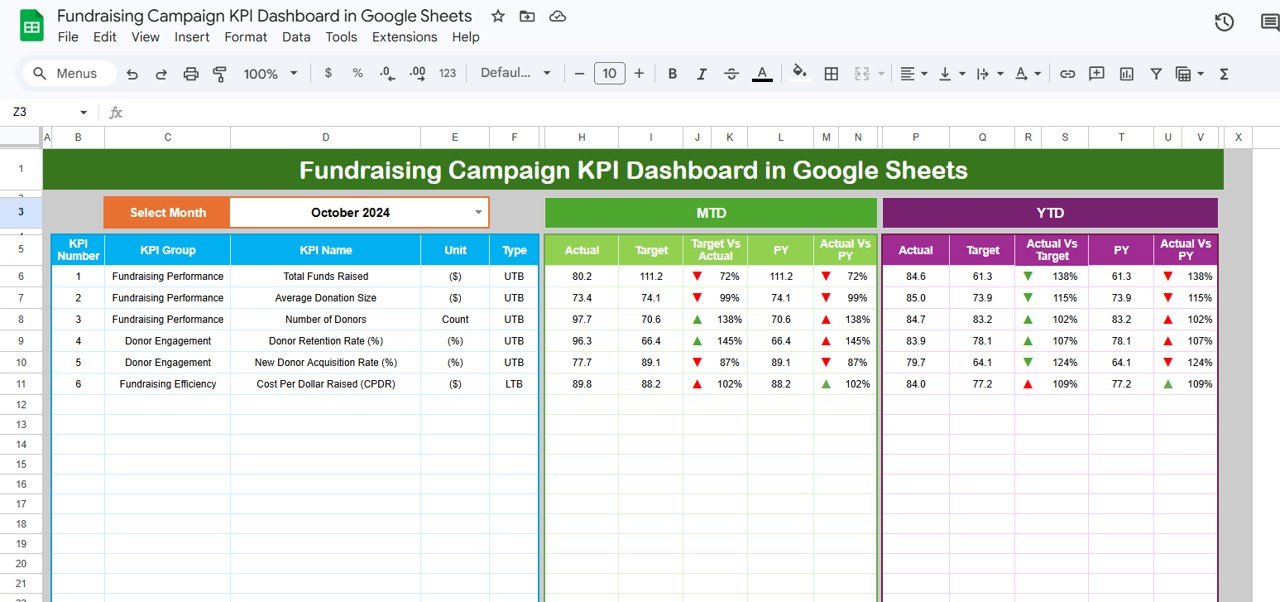The width and height of the screenshot is (1280, 602).
Task: Open text wrapping dropdown
Action: click(x=989, y=73)
